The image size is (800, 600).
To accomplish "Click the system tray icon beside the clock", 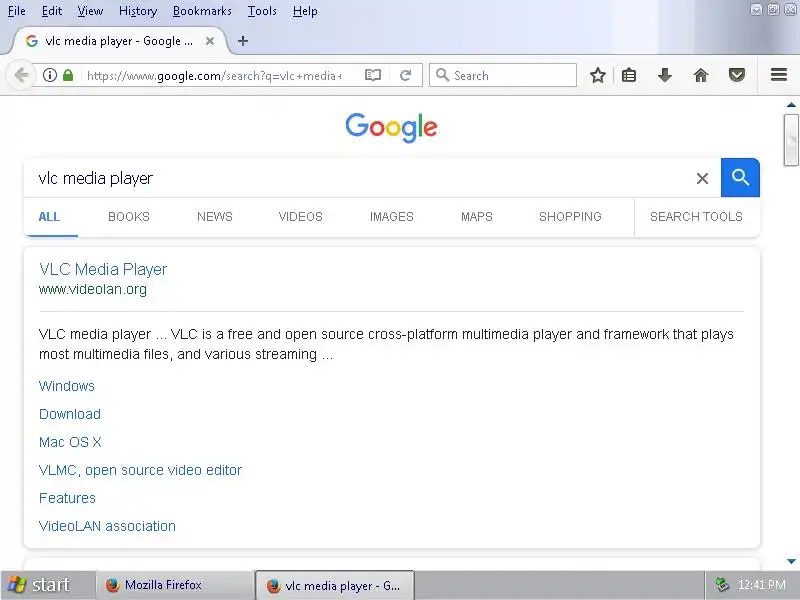I will click(x=722, y=585).
